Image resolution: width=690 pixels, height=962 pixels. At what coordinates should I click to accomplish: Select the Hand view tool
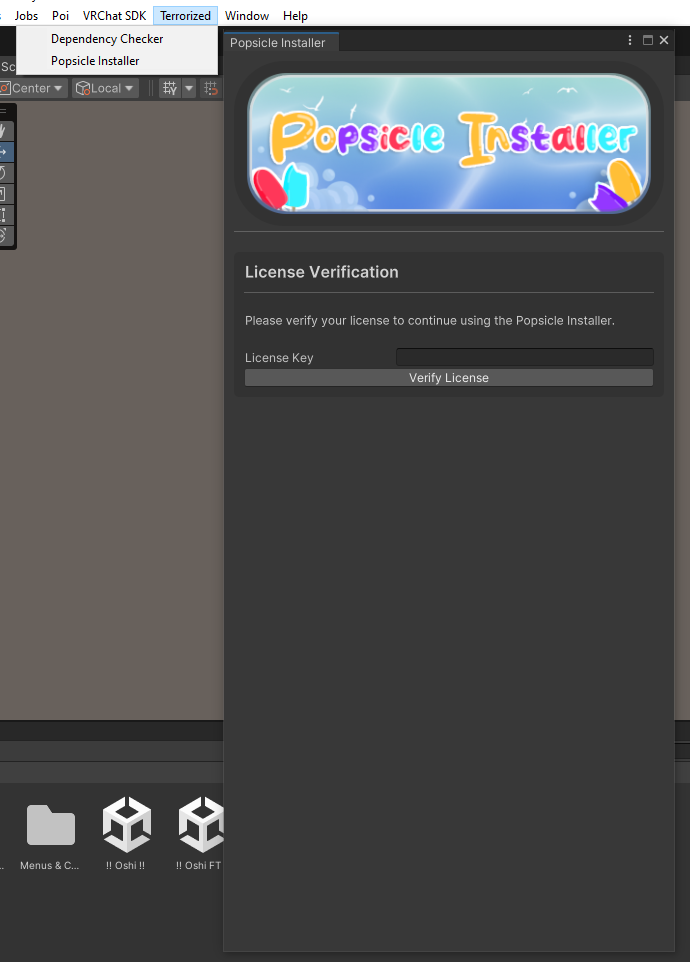tap(4, 131)
